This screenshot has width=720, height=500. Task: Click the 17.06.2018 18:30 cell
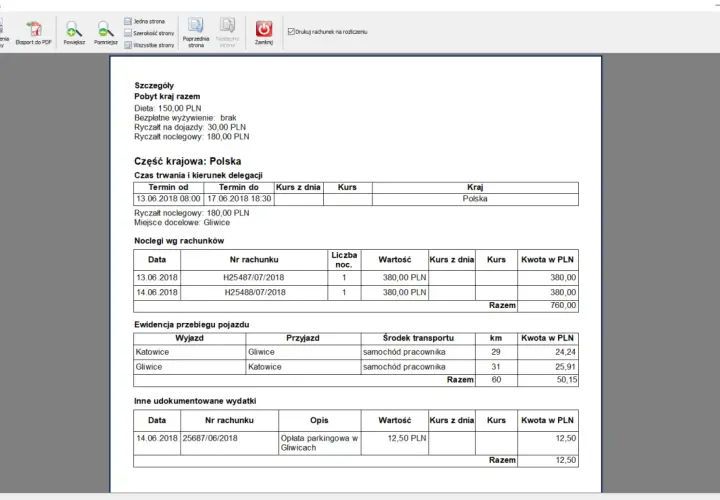point(239,199)
